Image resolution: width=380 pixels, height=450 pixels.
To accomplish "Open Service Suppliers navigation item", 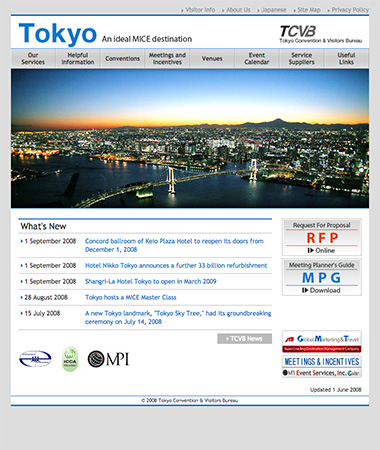I will 301,59.
